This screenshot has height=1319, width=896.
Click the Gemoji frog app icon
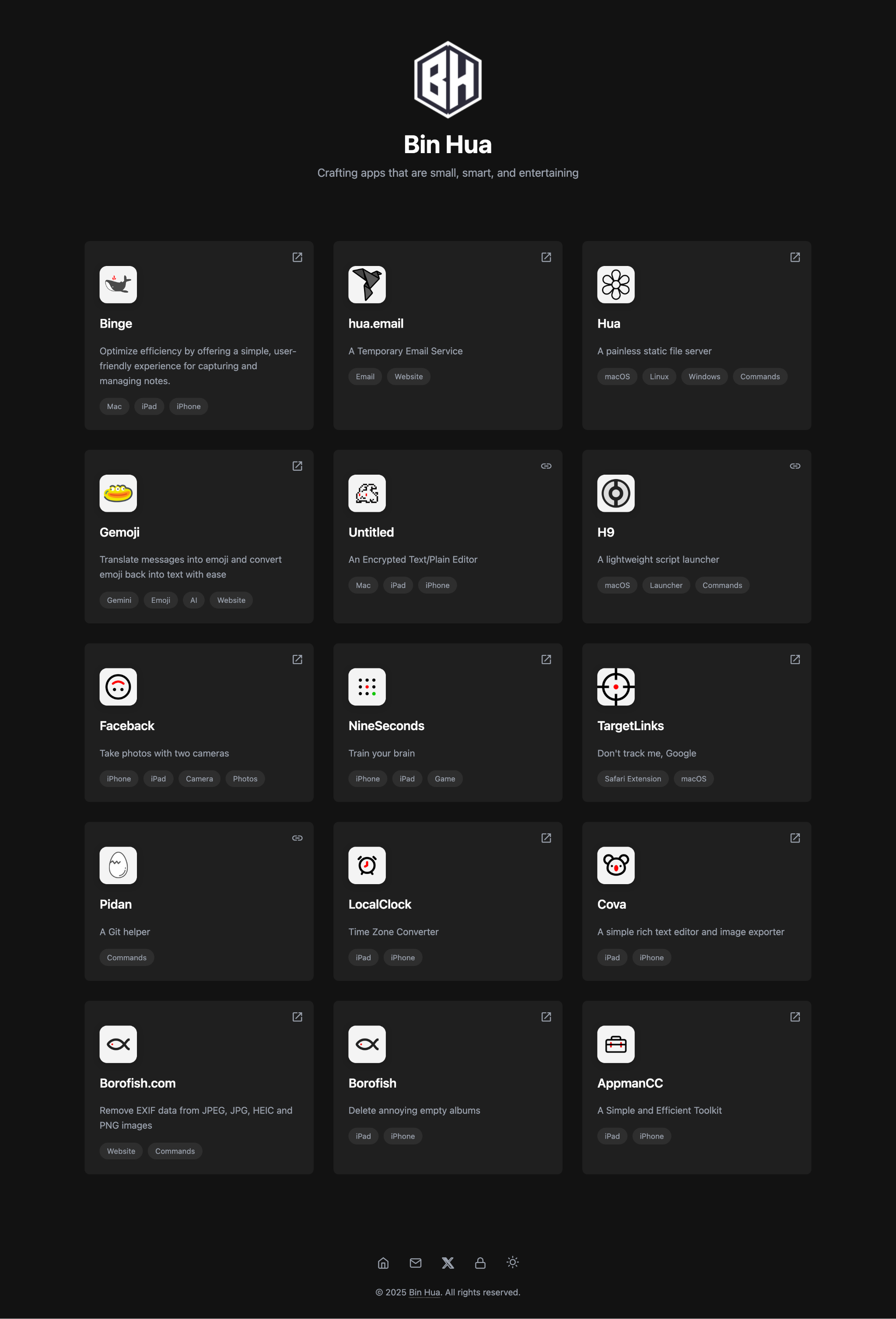point(118,493)
